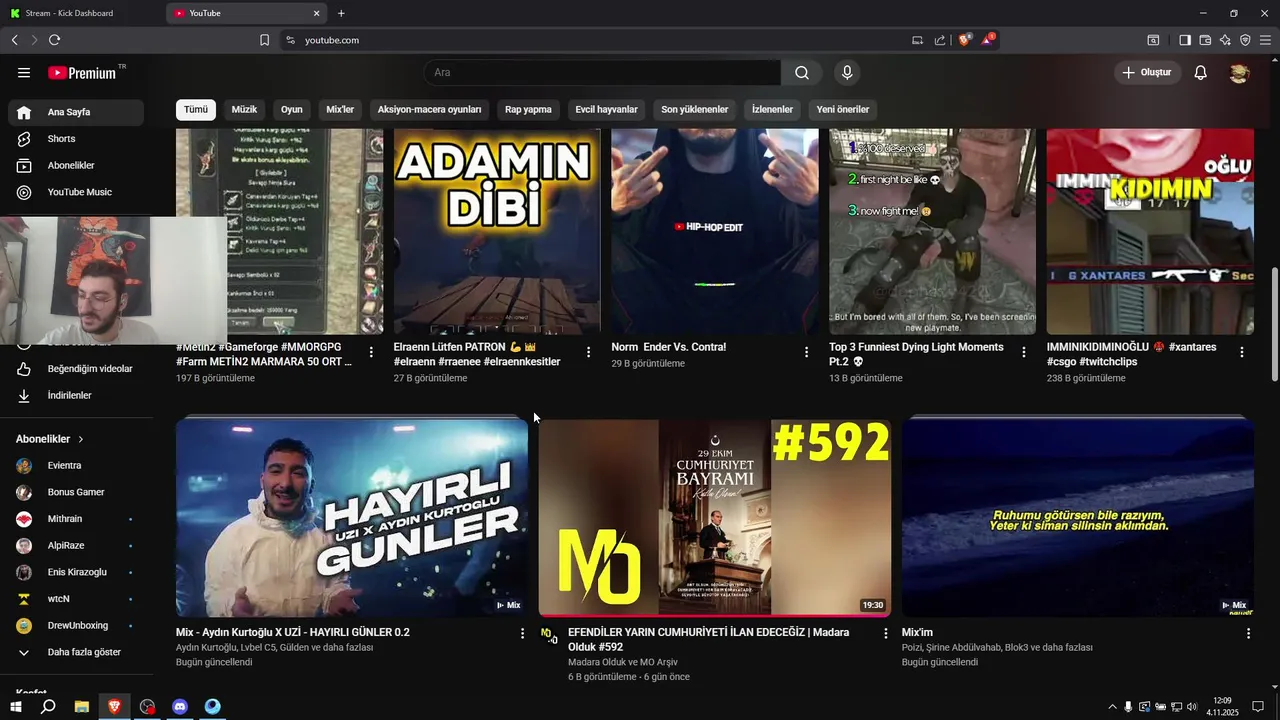Bookmark this page icon

click(264, 40)
